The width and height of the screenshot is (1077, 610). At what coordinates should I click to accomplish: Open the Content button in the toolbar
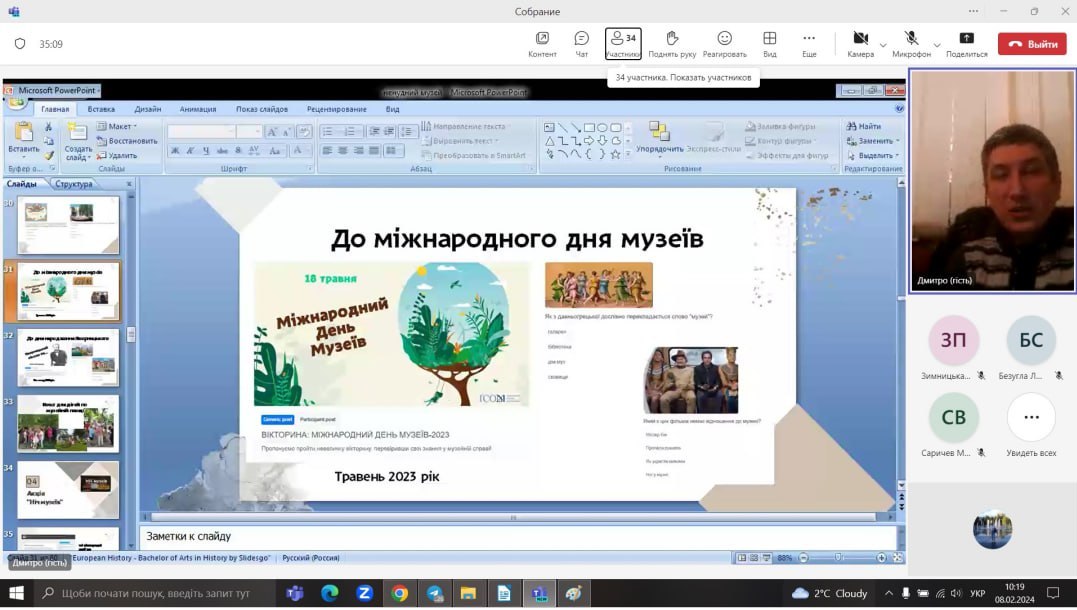click(542, 43)
